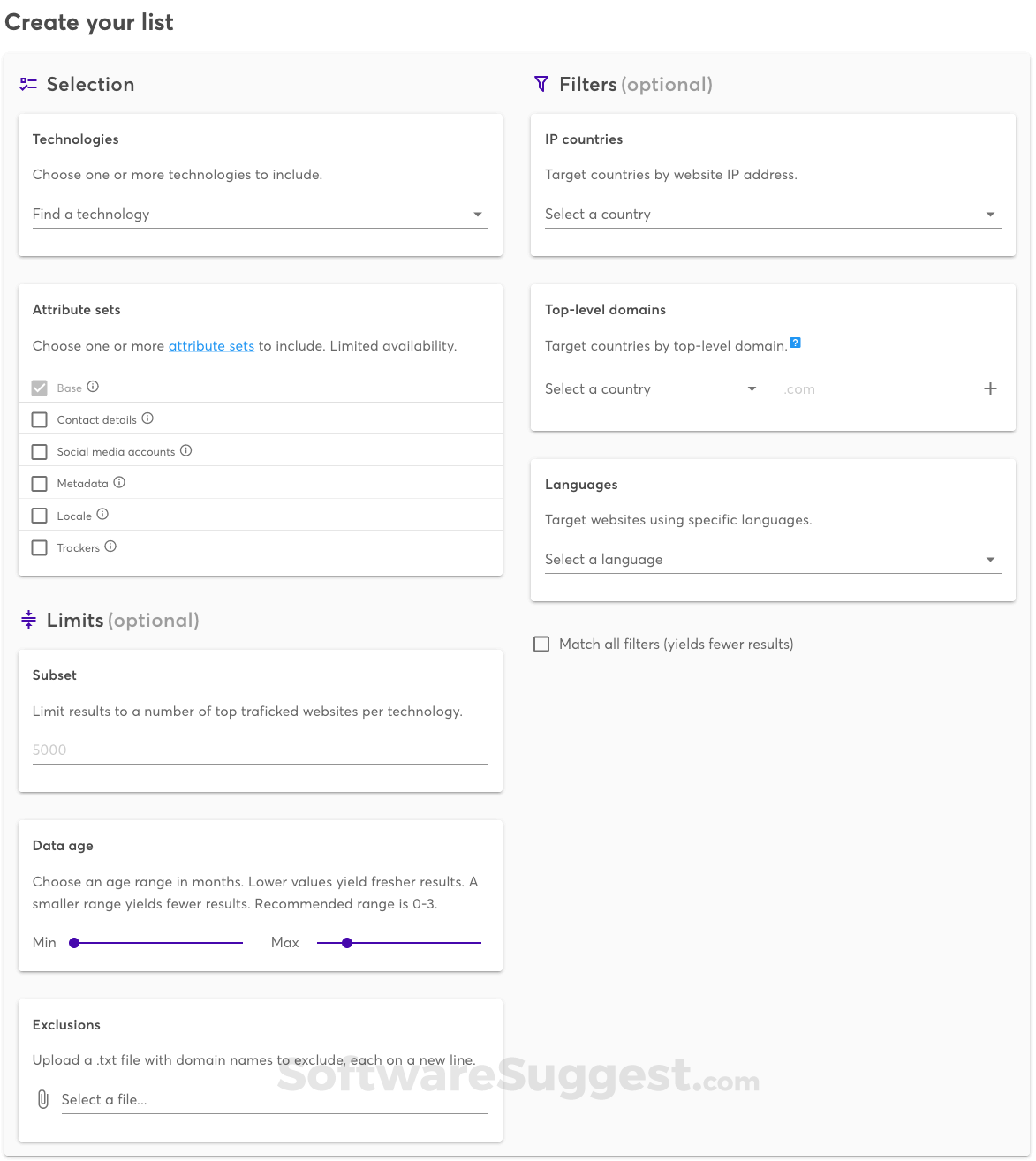Click the Selection panel icon

pyautogui.click(x=27, y=84)
